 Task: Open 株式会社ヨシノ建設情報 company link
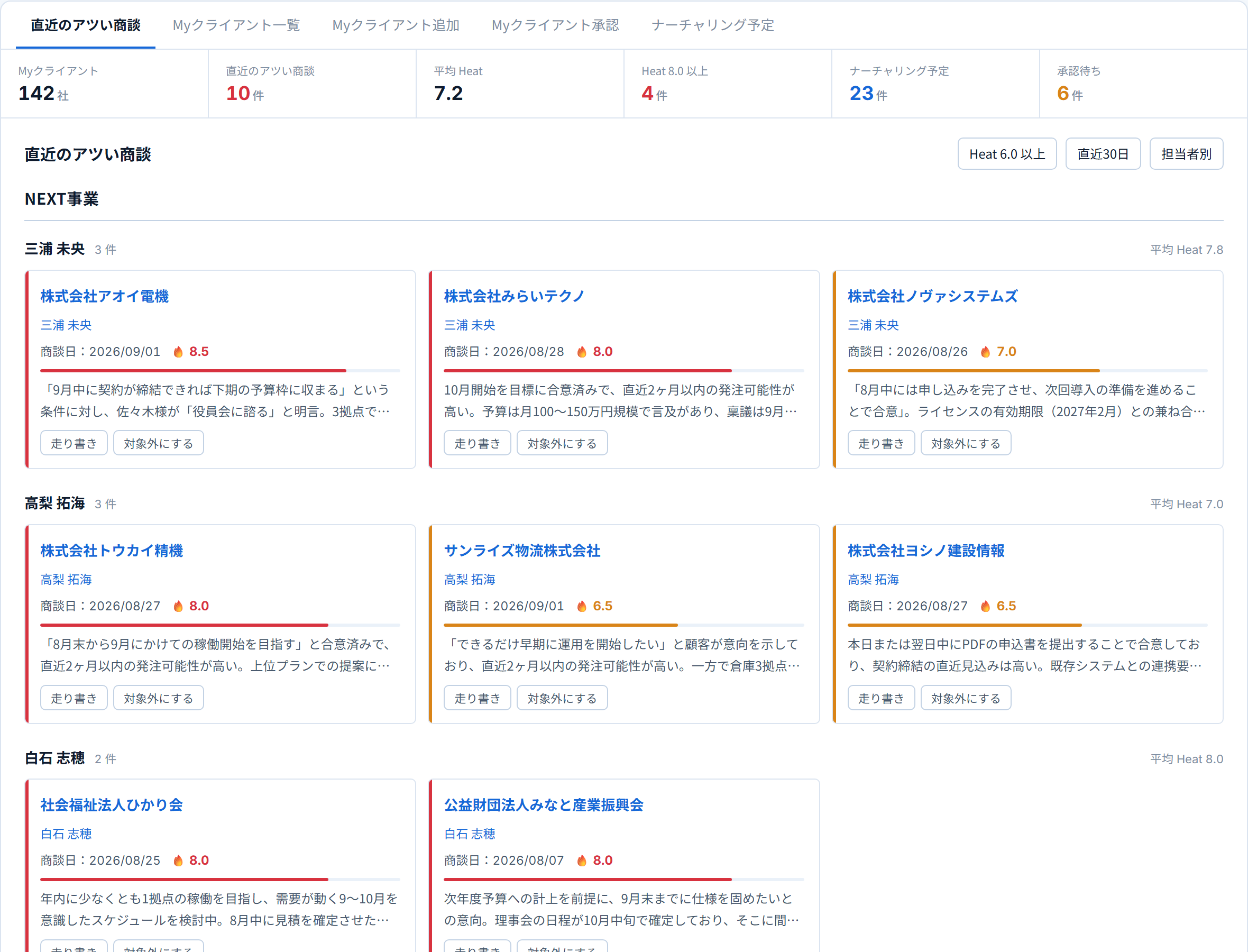[925, 551]
